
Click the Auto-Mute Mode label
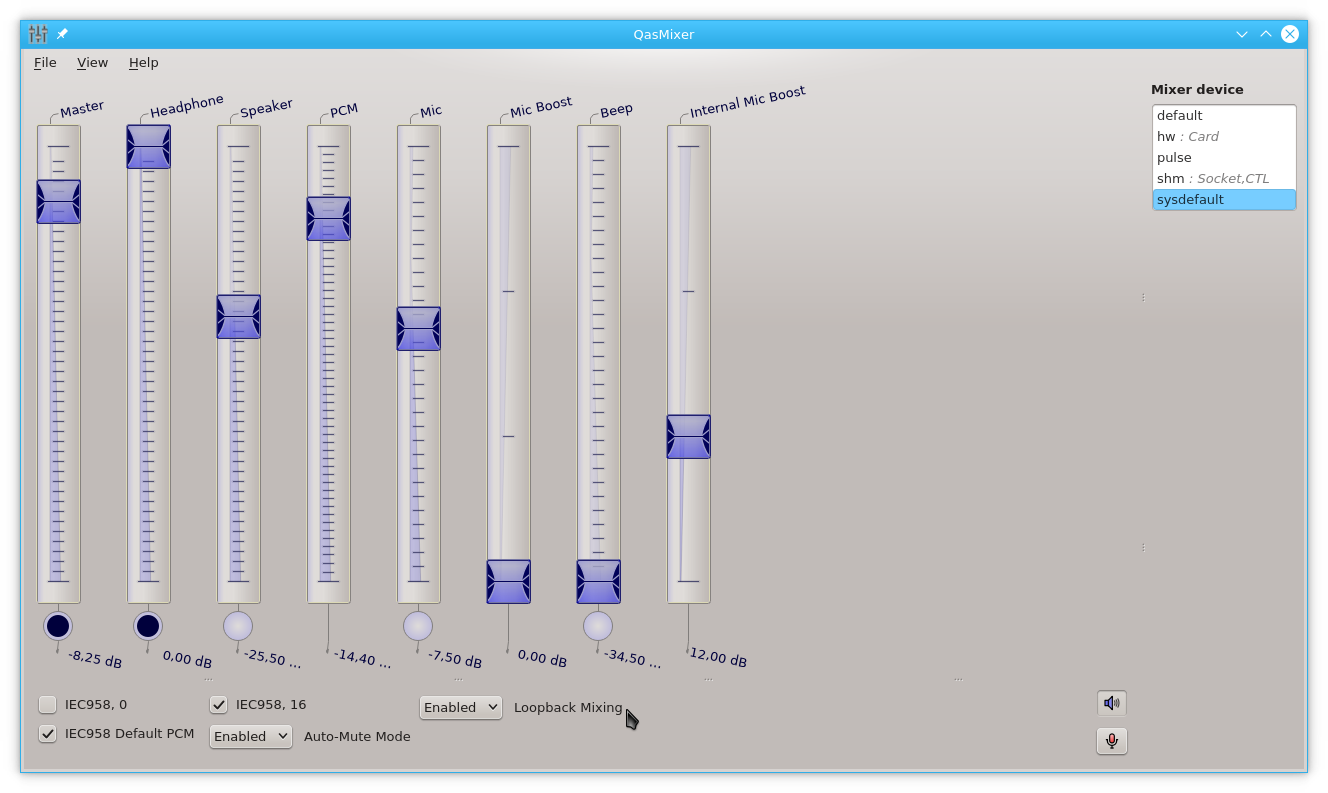(357, 736)
